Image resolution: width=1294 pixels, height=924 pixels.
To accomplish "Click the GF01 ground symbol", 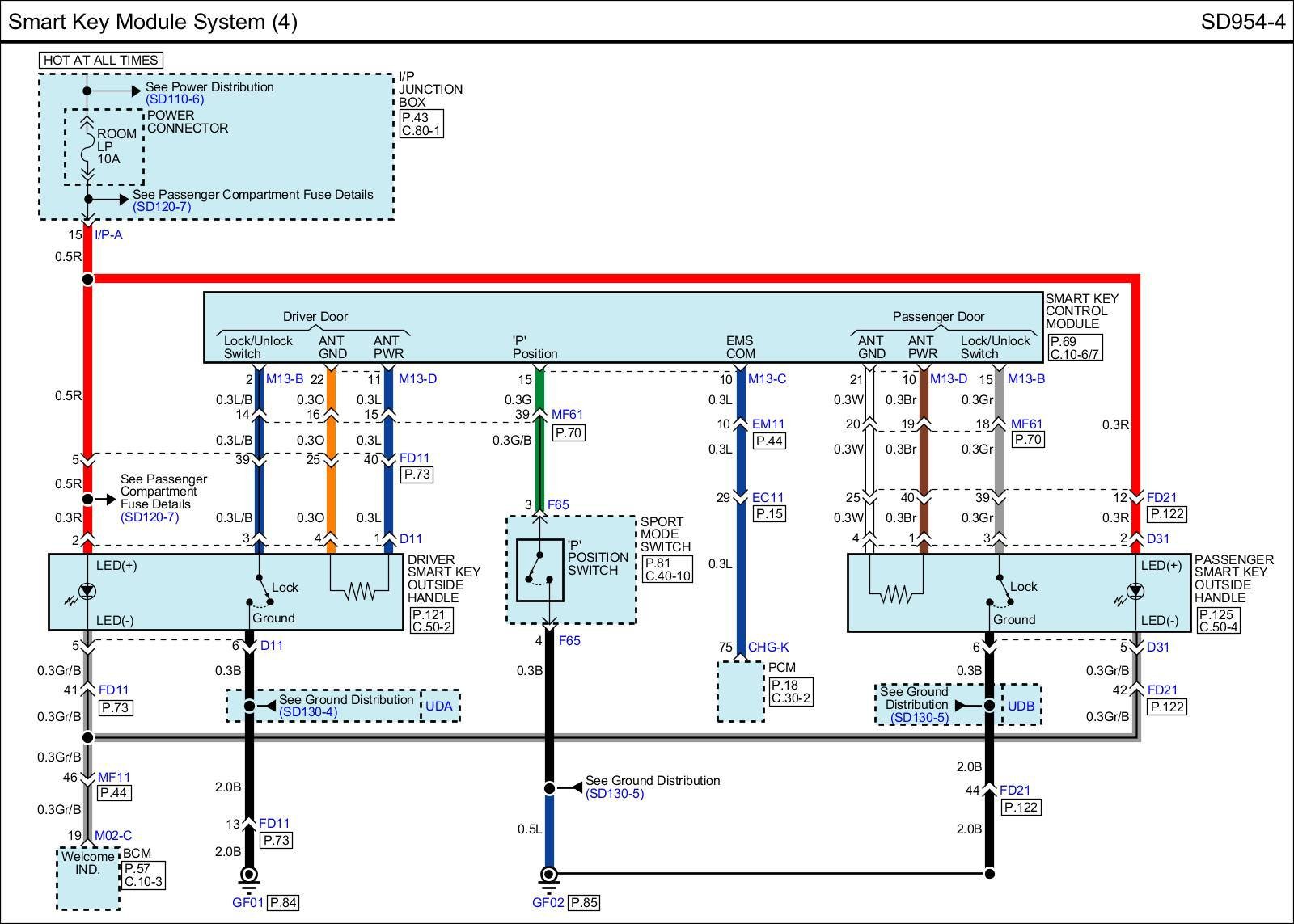I will pyautogui.click(x=249, y=875).
